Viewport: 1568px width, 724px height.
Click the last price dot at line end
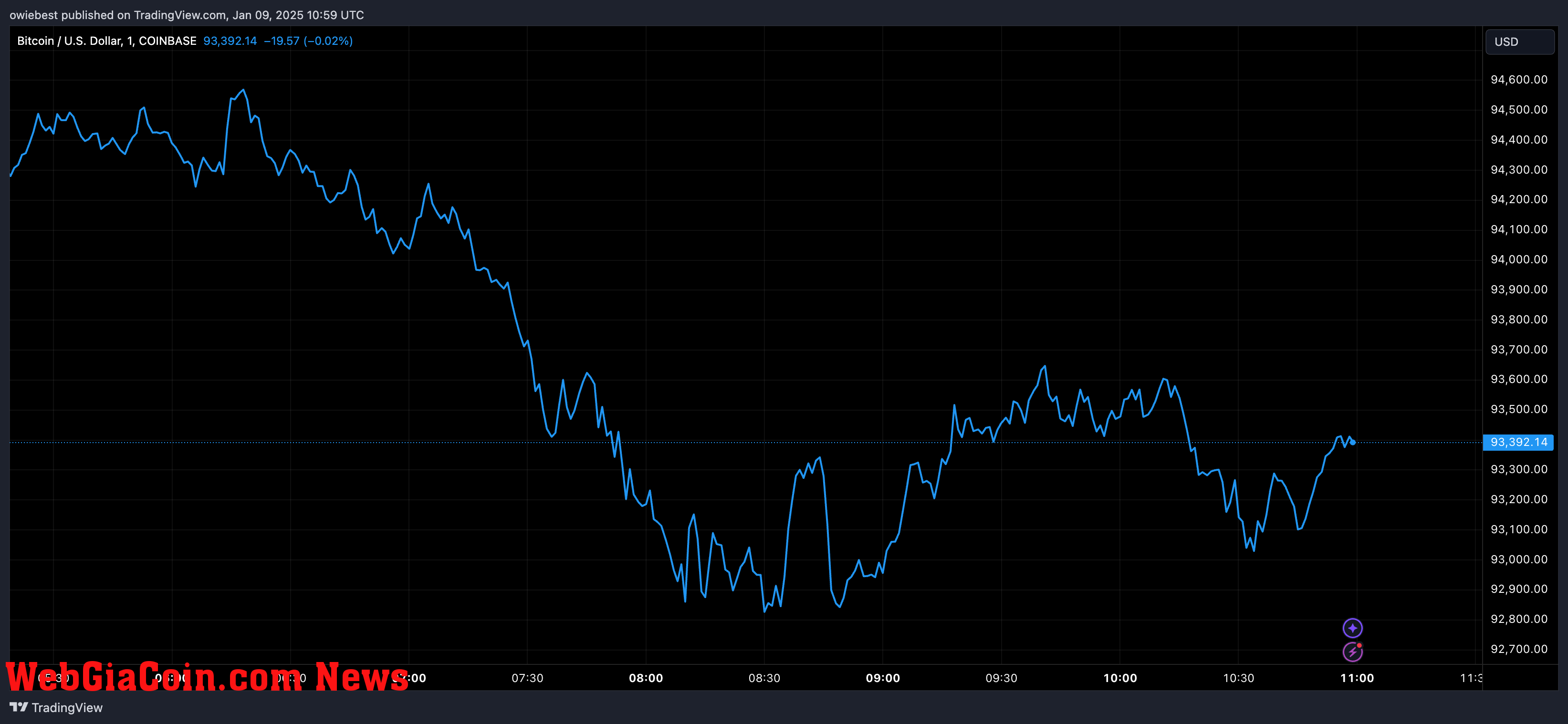coord(1352,442)
